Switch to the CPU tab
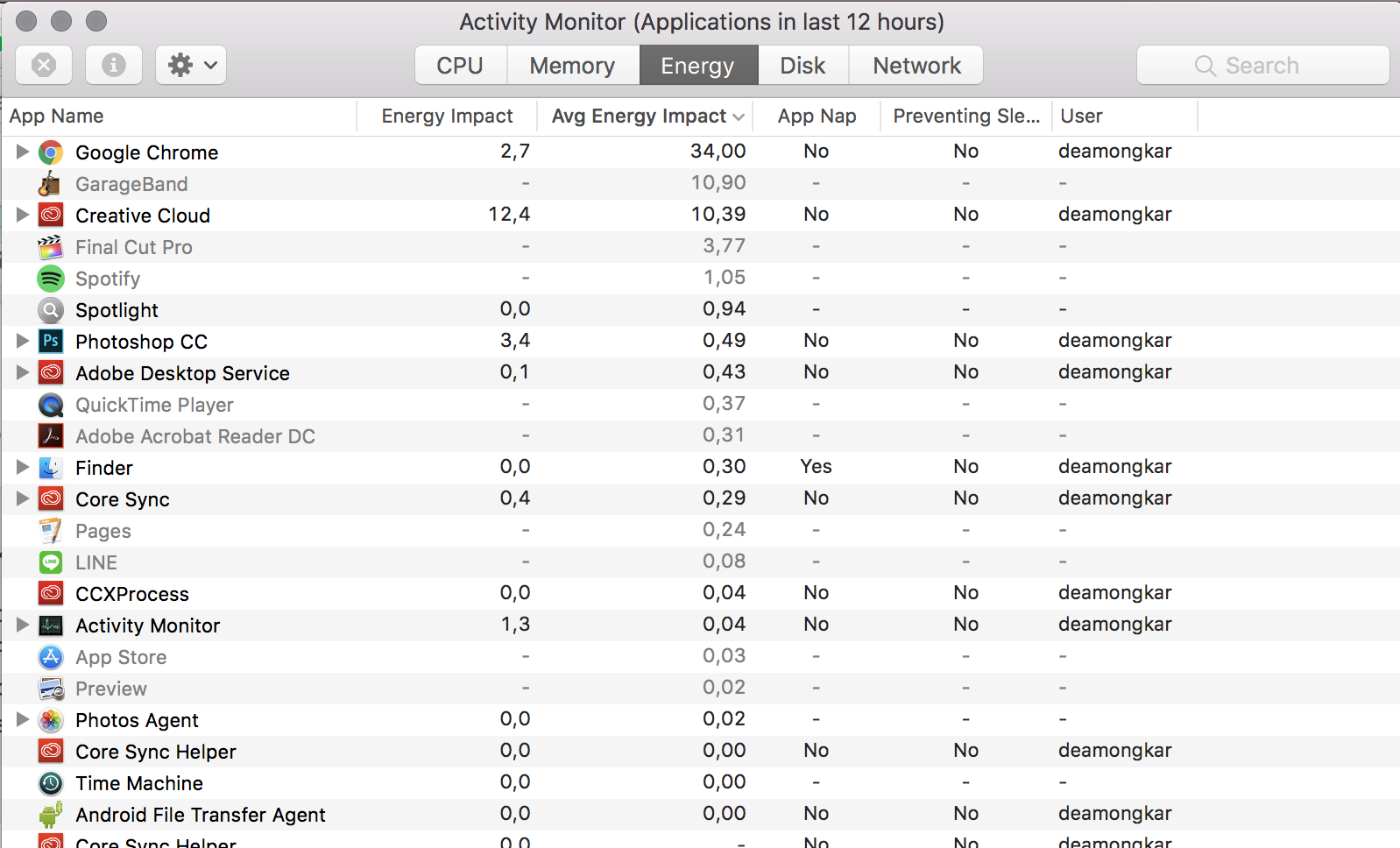 pyautogui.click(x=460, y=66)
